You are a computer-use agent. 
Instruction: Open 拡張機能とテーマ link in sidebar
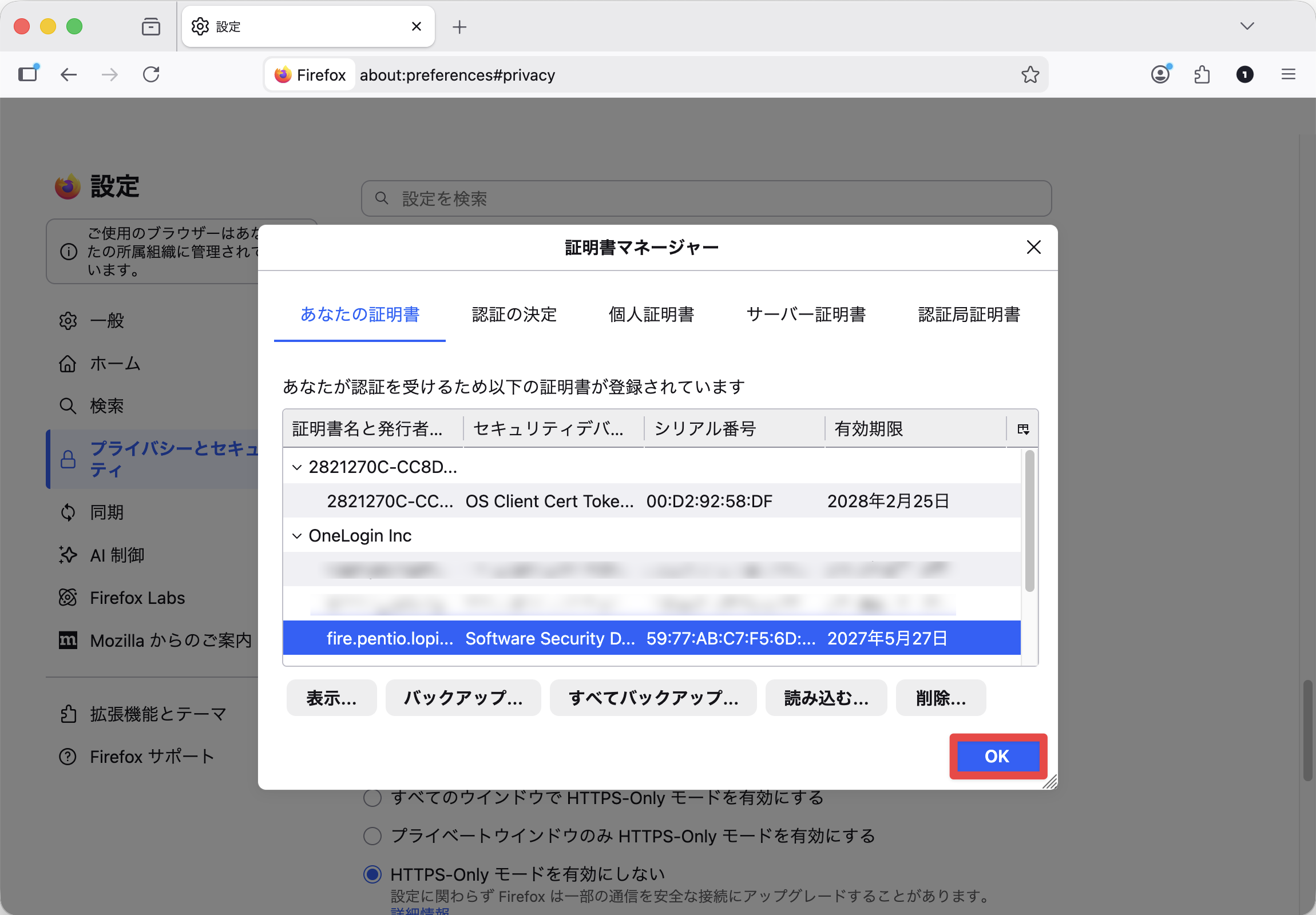[143, 714]
